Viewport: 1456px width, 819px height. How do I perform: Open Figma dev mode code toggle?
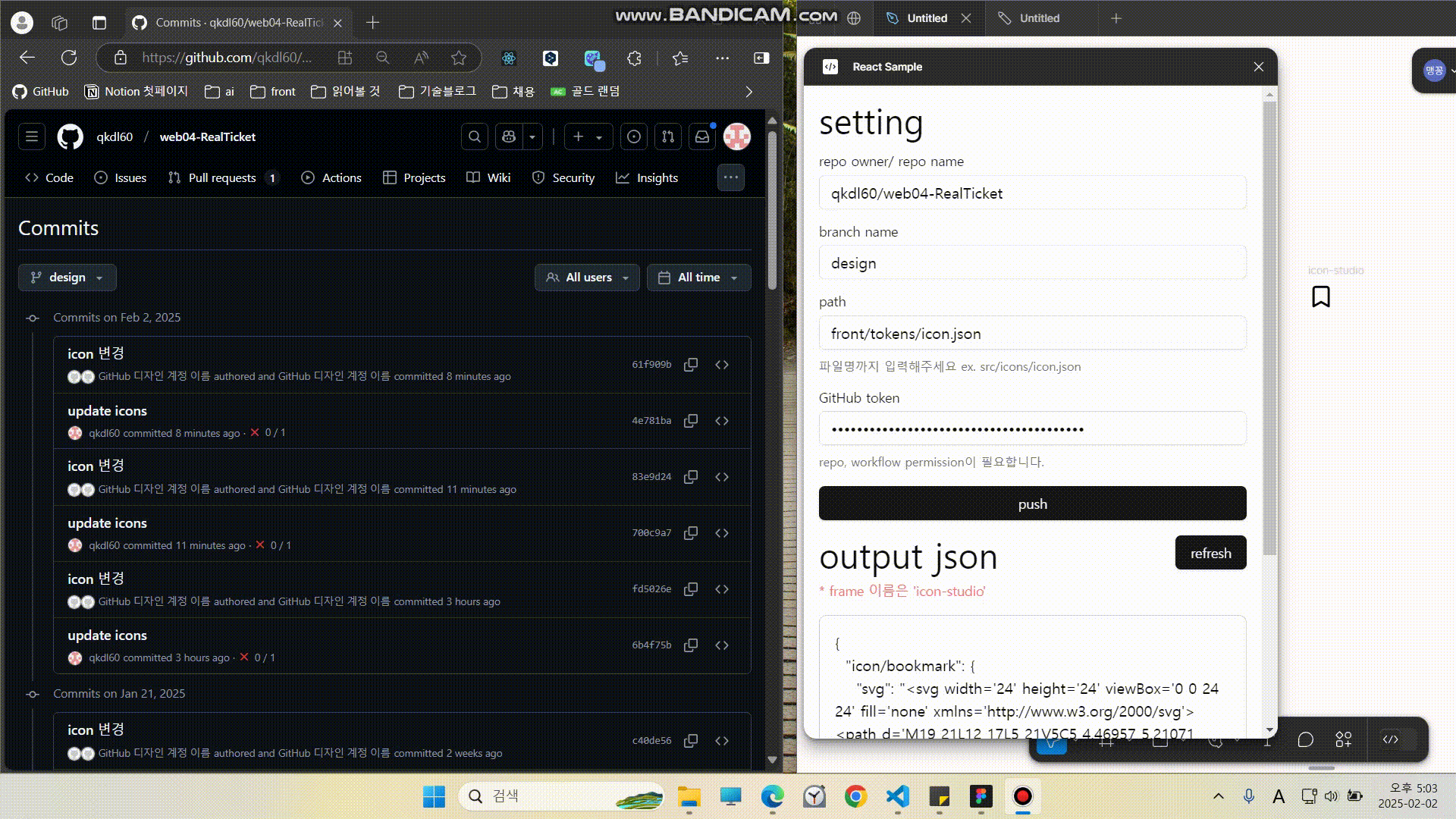(1391, 739)
